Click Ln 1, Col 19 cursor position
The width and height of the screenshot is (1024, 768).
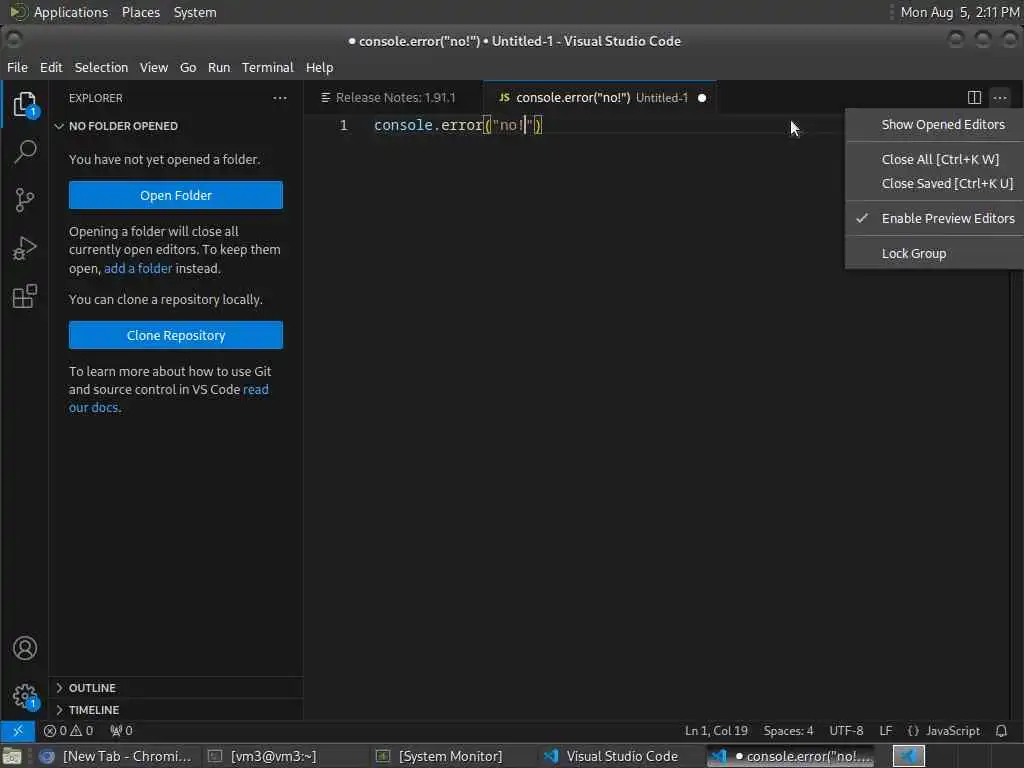tap(716, 731)
